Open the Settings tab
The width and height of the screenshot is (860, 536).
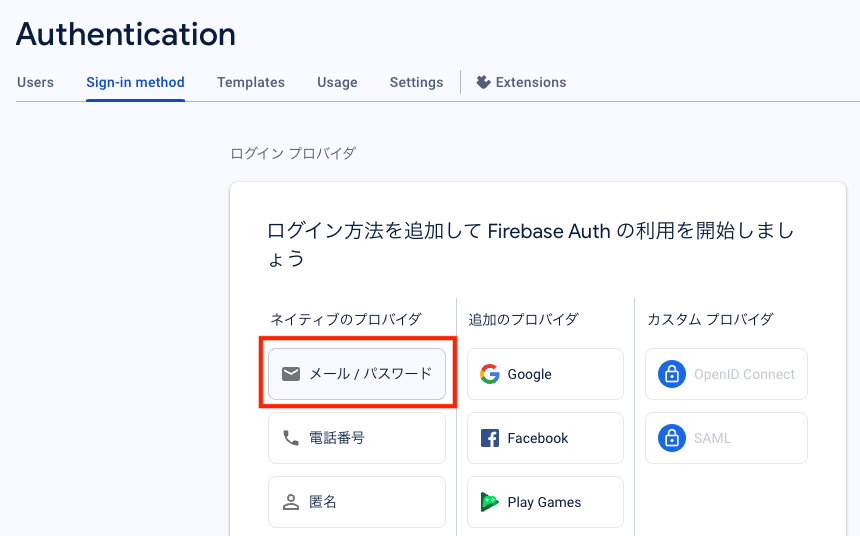pyautogui.click(x=416, y=82)
